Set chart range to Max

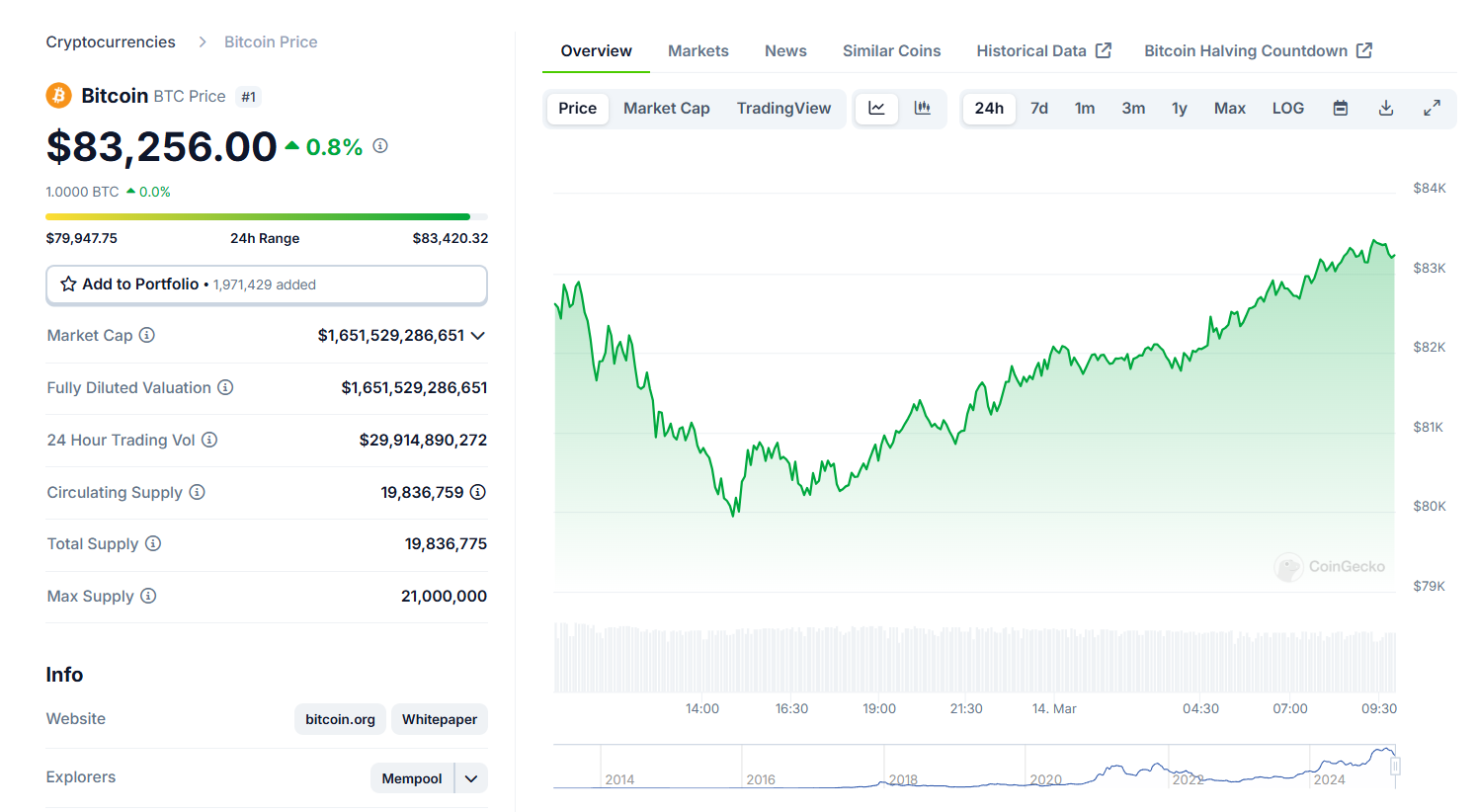pyautogui.click(x=1230, y=109)
